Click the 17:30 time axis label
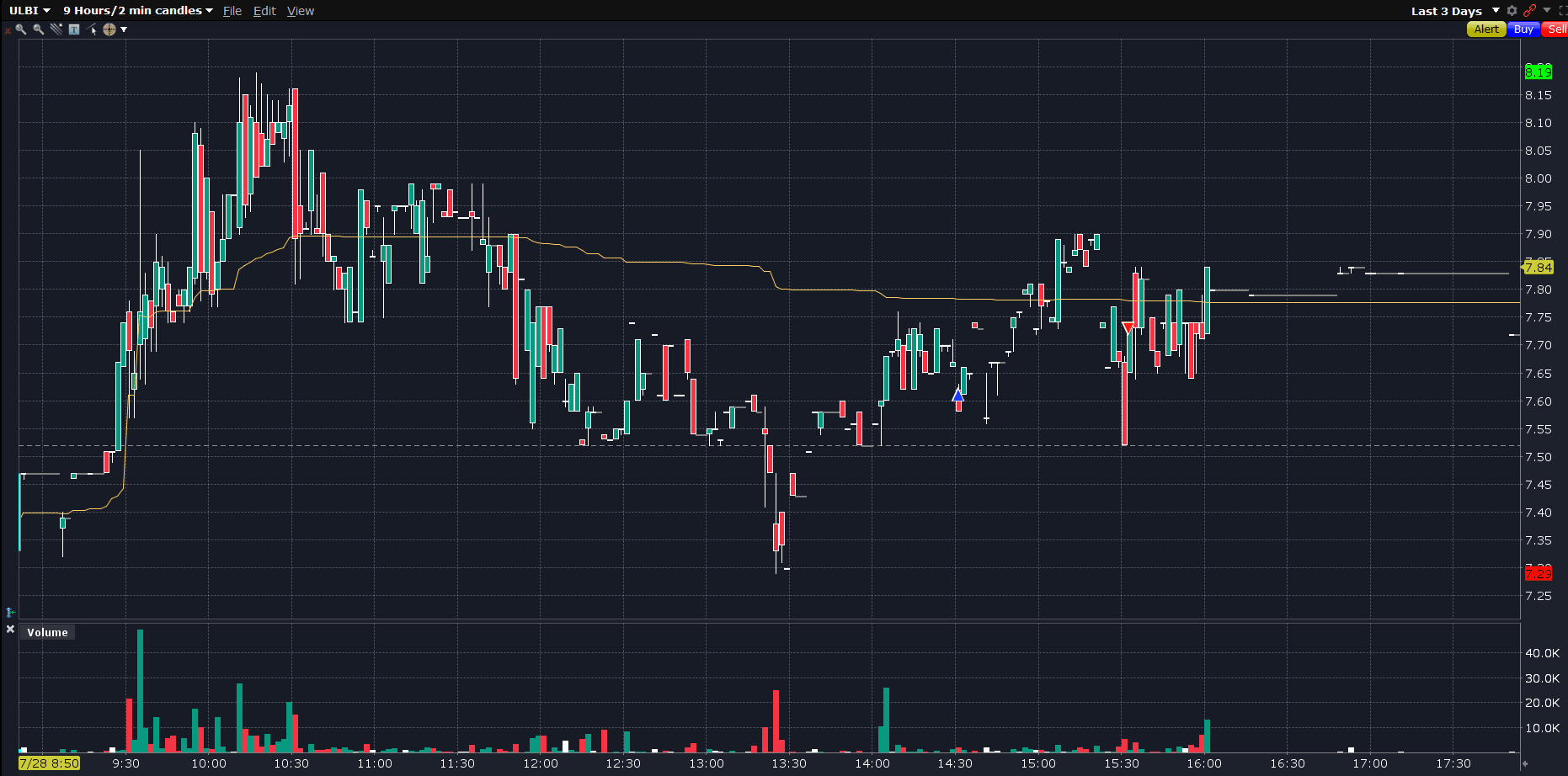This screenshot has height=776, width=1568. 1453,763
